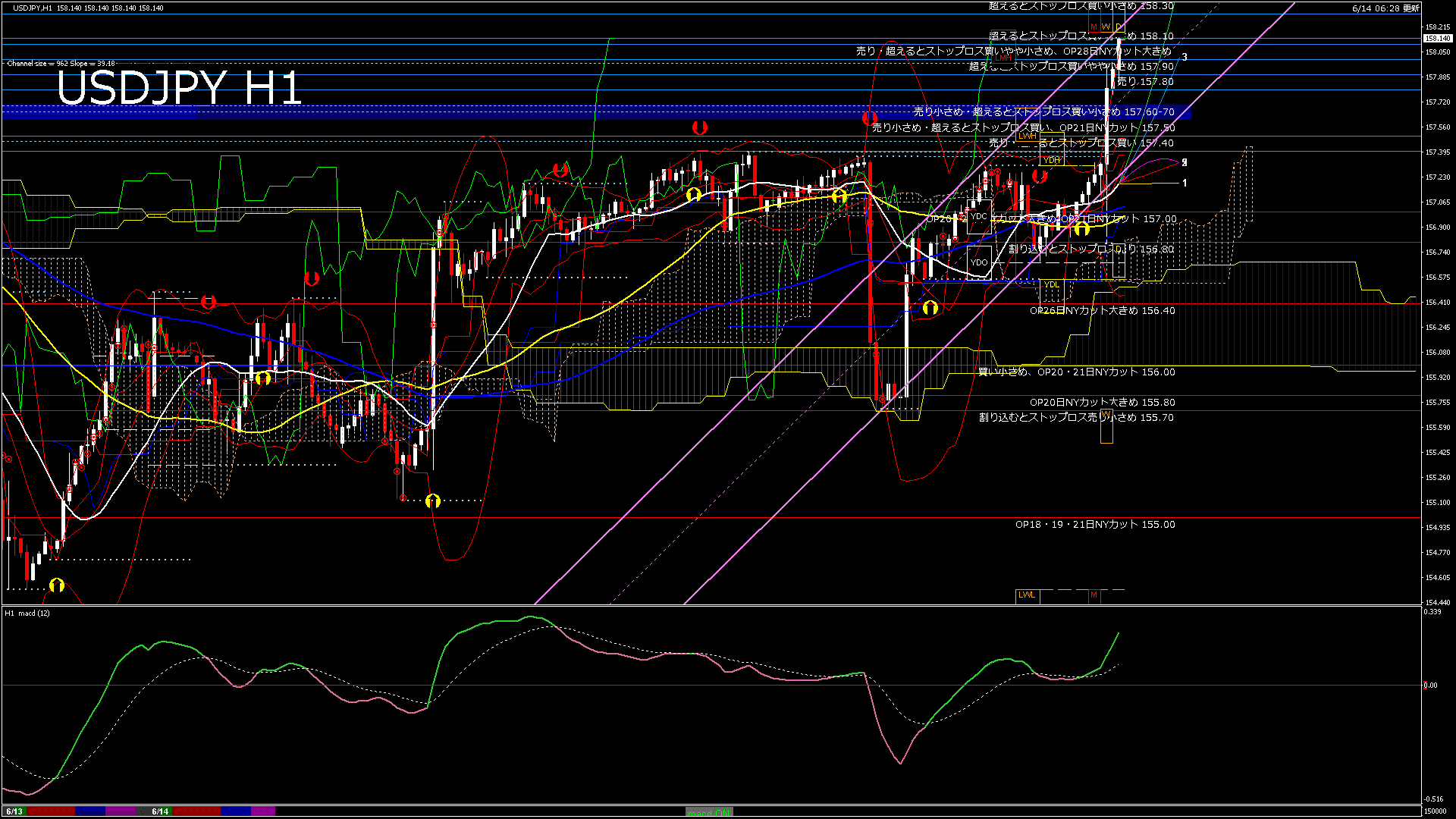Click the 割り込むとストップロス売り小さめ 155.70 label
The width and height of the screenshot is (1456, 819).
pos(1076,418)
